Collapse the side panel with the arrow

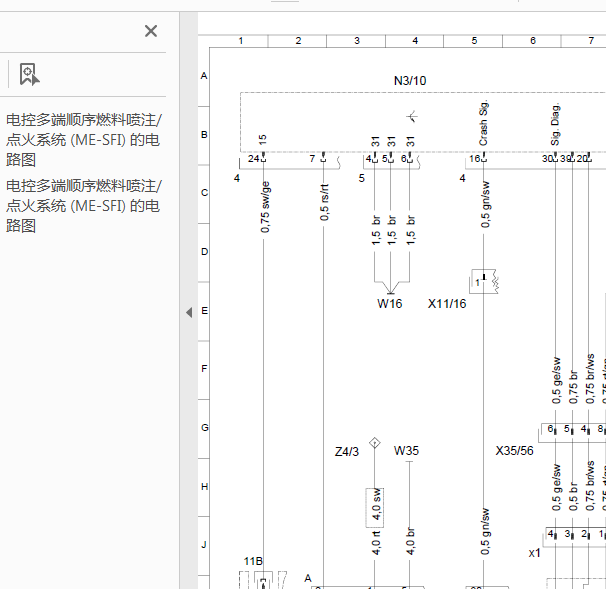[x=189, y=312]
